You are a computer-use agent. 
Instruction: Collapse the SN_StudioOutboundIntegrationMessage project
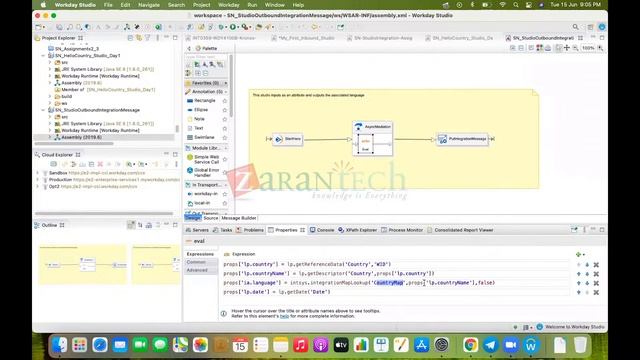[x=43, y=110]
